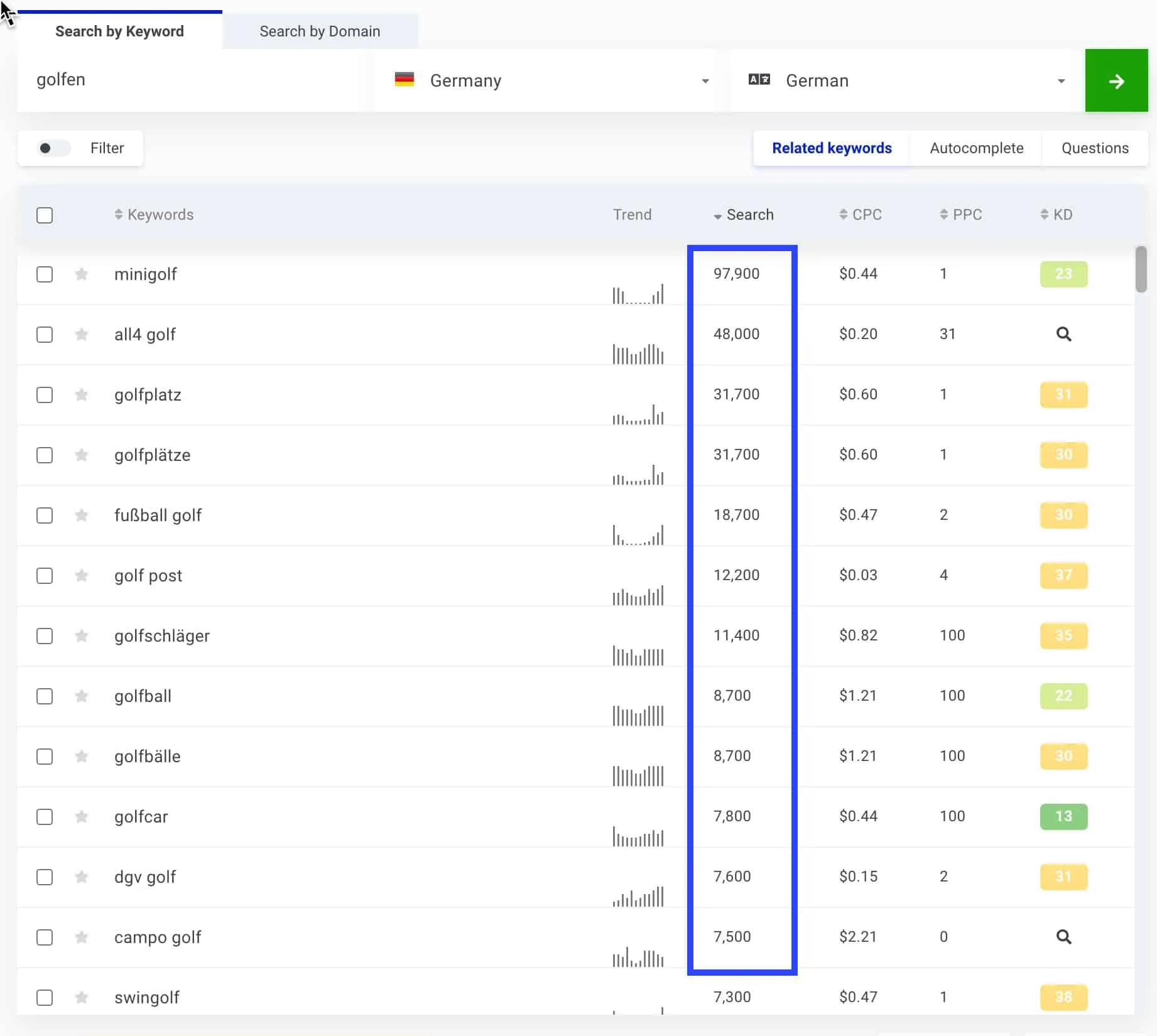Tick the checkbox next to fußball golf
The width and height of the screenshot is (1157, 1036).
tap(45, 515)
